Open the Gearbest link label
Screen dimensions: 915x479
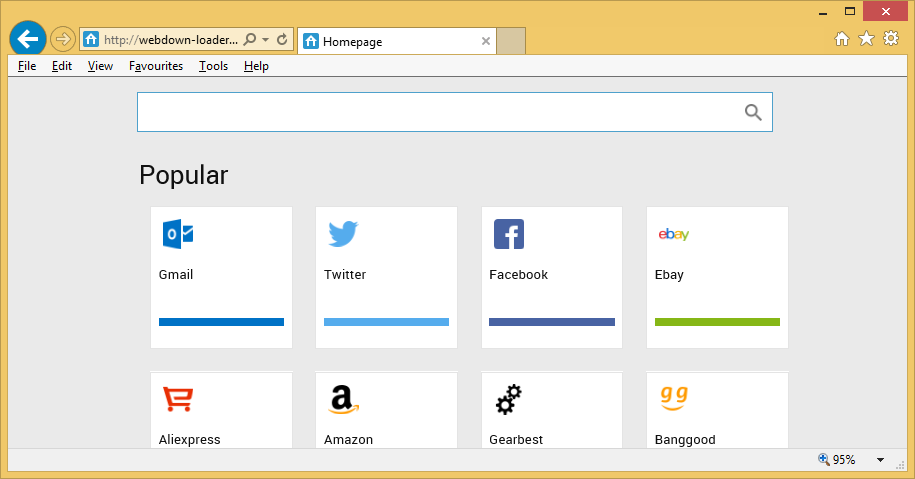click(x=516, y=440)
